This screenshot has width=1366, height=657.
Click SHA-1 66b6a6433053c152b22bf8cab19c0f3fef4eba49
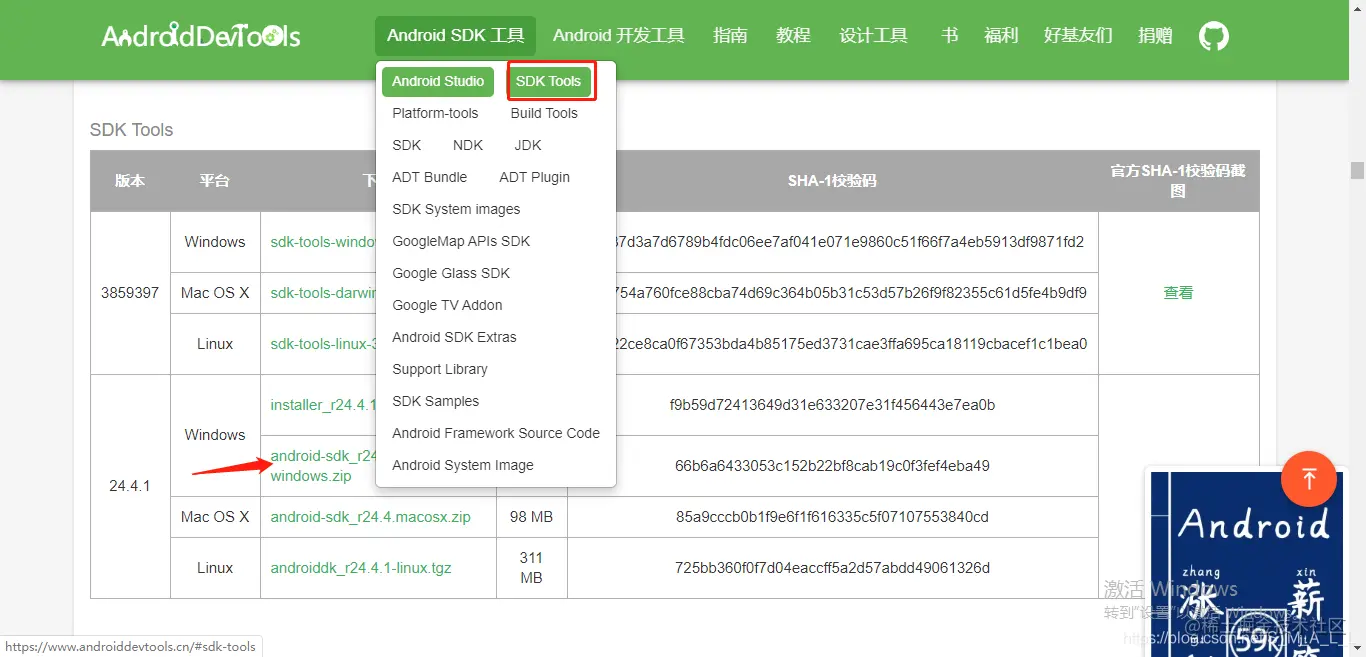point(832,466)
